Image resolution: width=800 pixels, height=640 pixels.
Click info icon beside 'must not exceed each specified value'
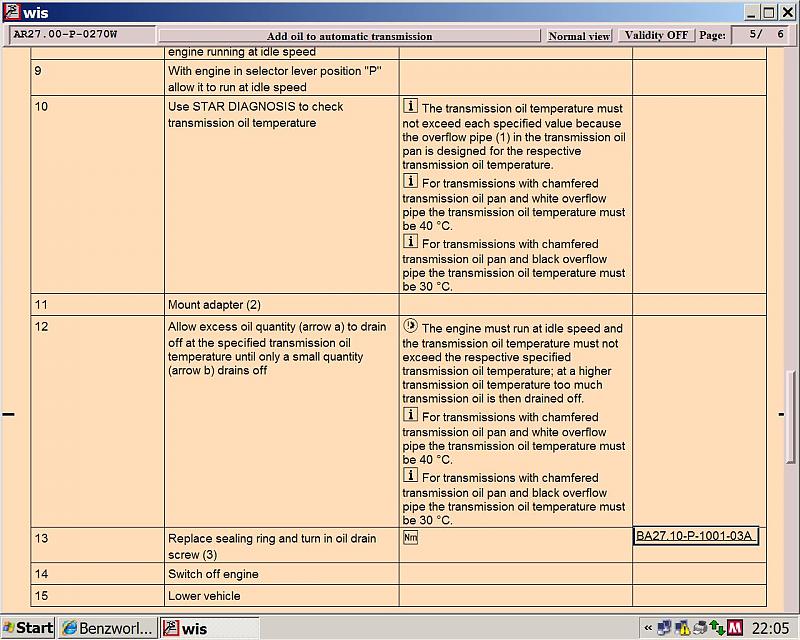410,106
